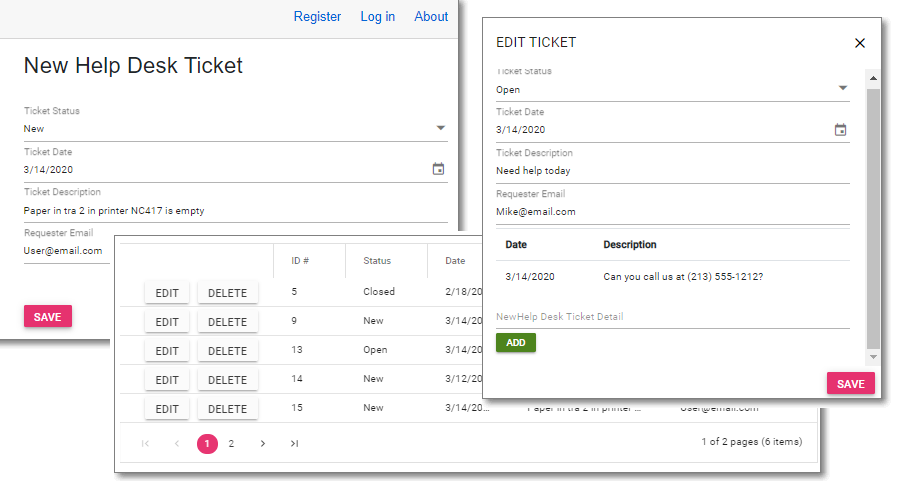
Task: Click Description column header in ticket details
Action: tap(630, 245)
